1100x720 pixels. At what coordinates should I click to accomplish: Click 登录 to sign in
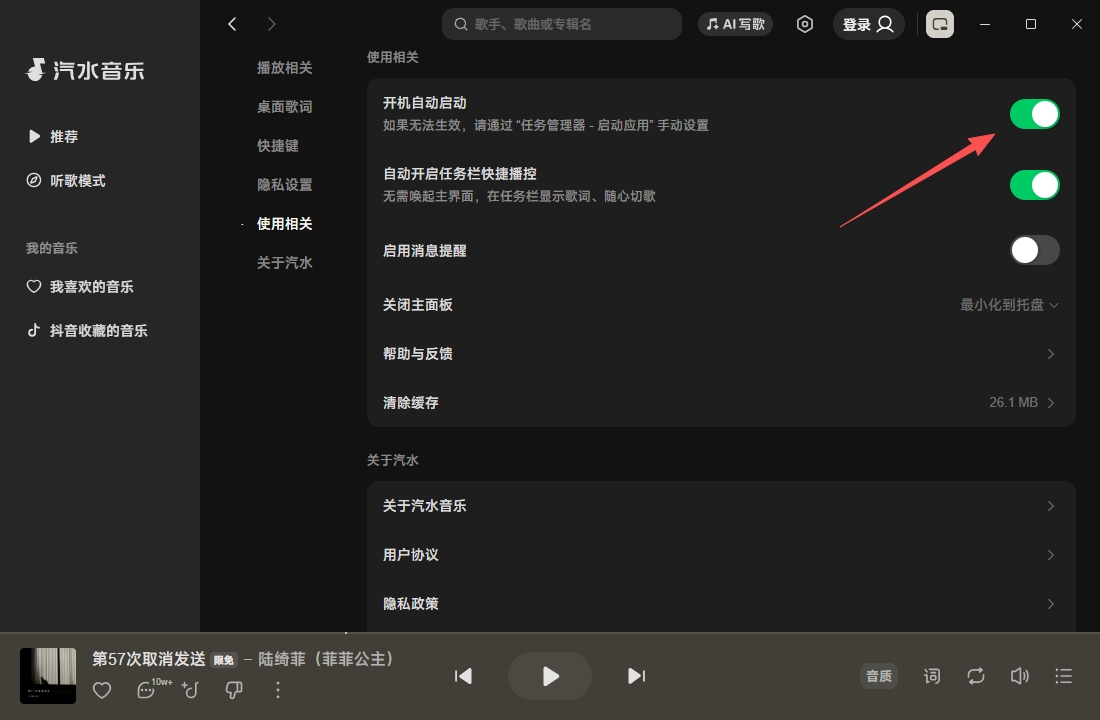(868, 24)
